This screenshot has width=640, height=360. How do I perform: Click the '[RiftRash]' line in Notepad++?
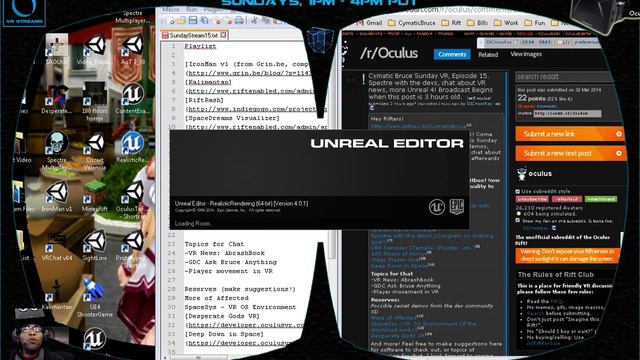(204, 100)
